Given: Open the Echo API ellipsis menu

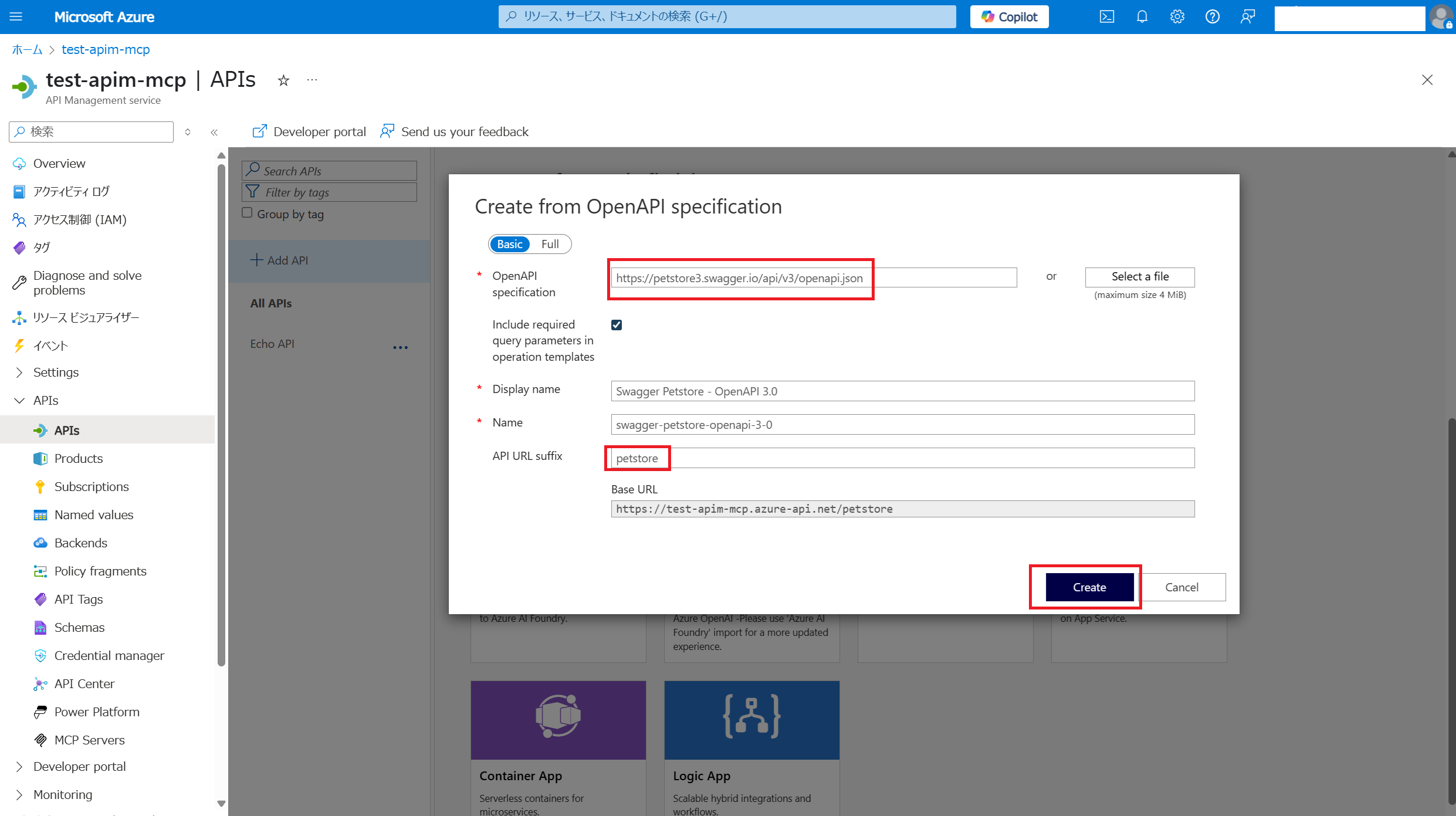Looking at the screenshot, I should pyautogui.click(x=401, y=347).
